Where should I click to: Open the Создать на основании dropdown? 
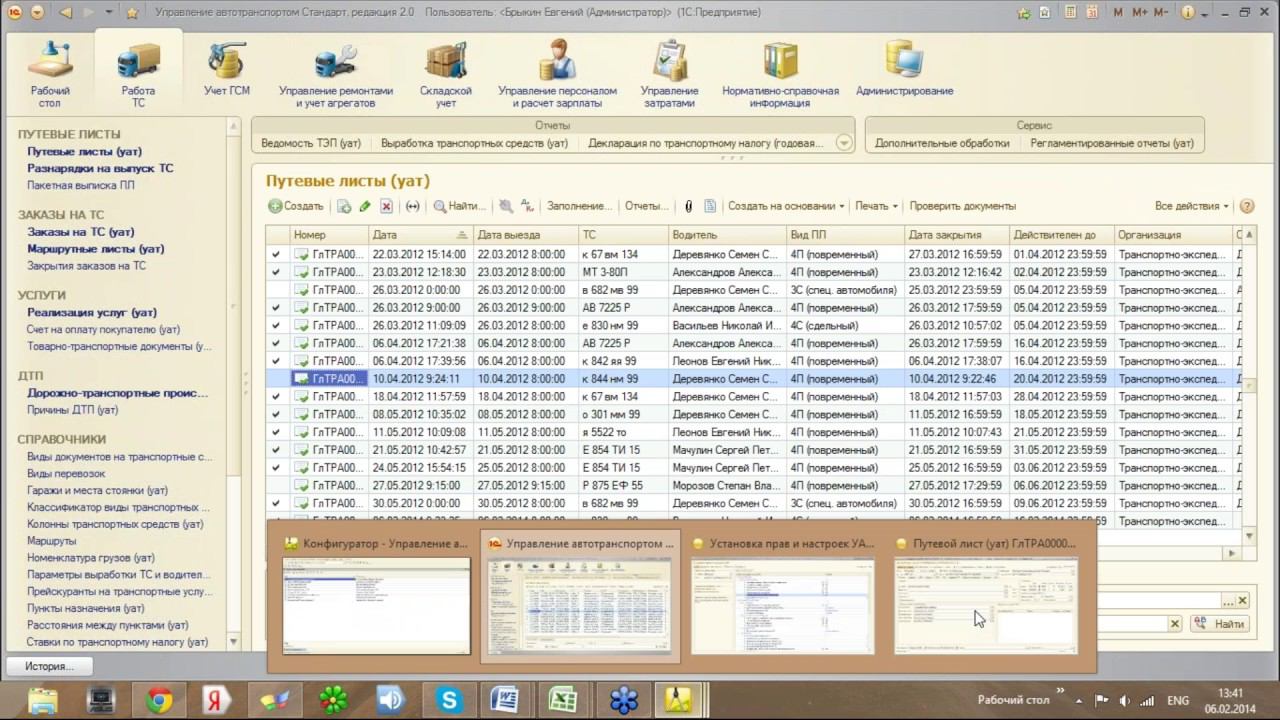[x=786, y=206]
